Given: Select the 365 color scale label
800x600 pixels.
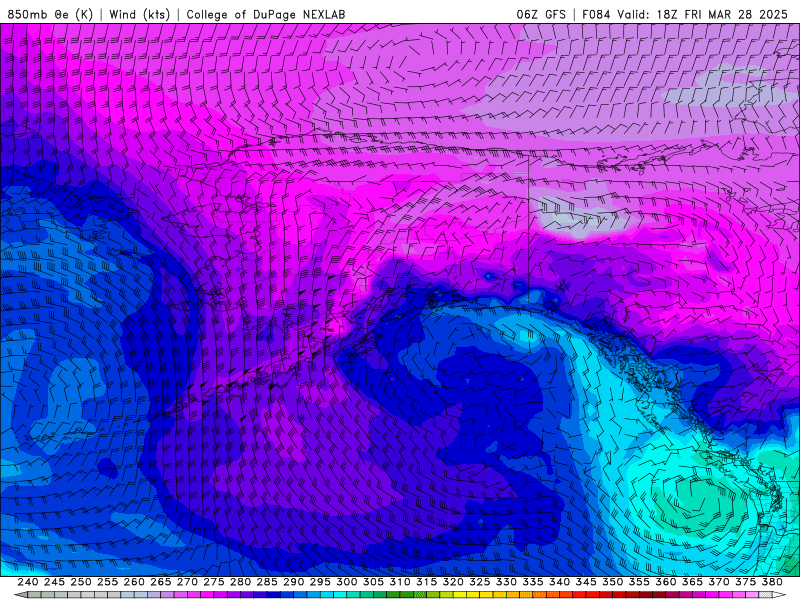Looking at the screenshot, I should [x=691, y=582].
